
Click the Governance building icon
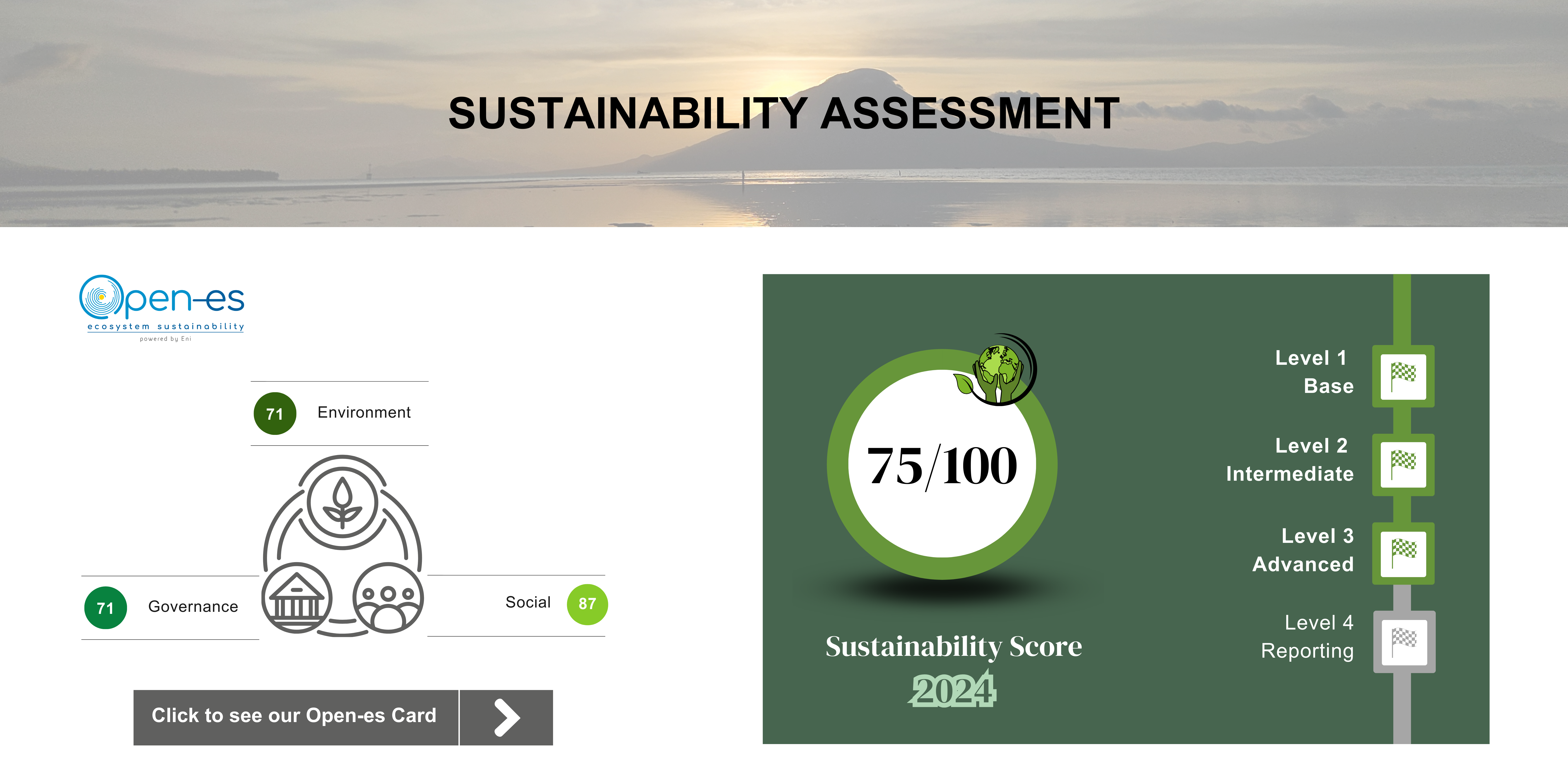[296, 598]
